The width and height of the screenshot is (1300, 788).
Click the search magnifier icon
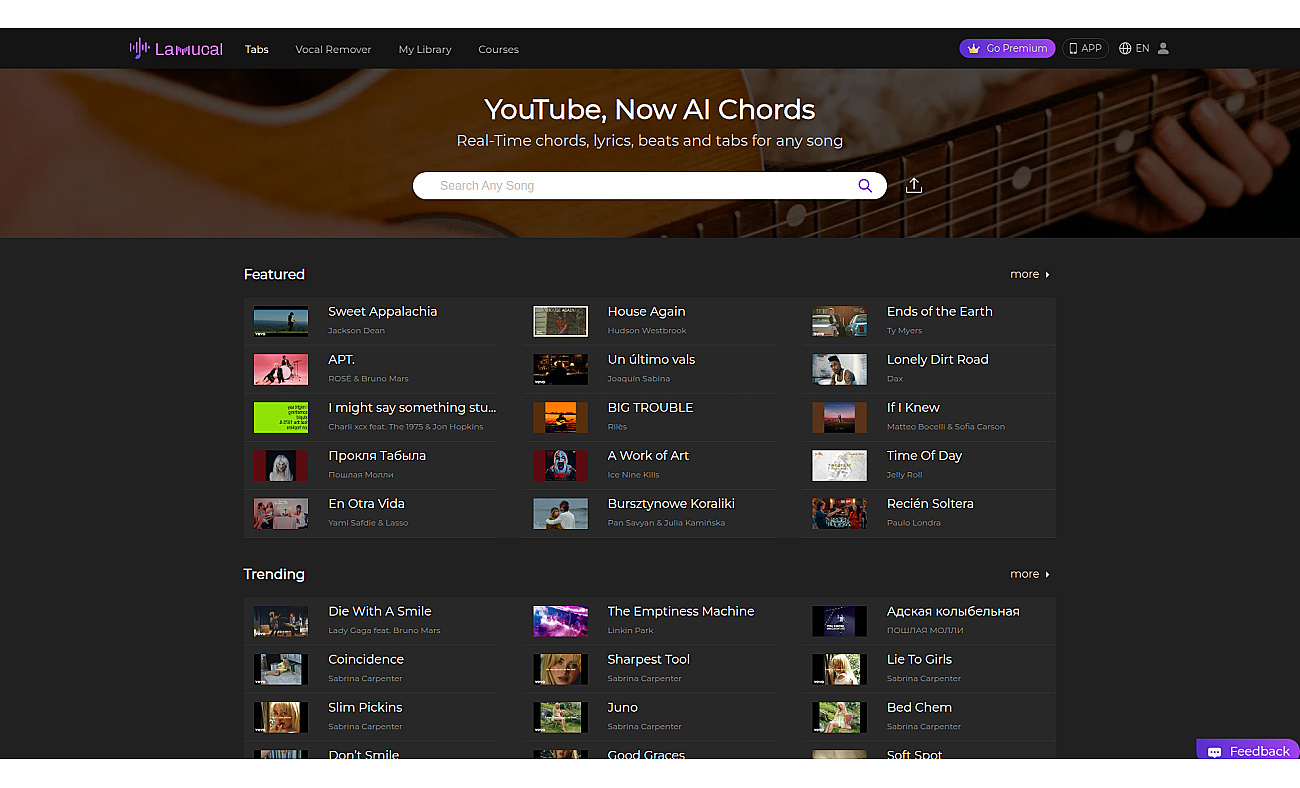865,186
